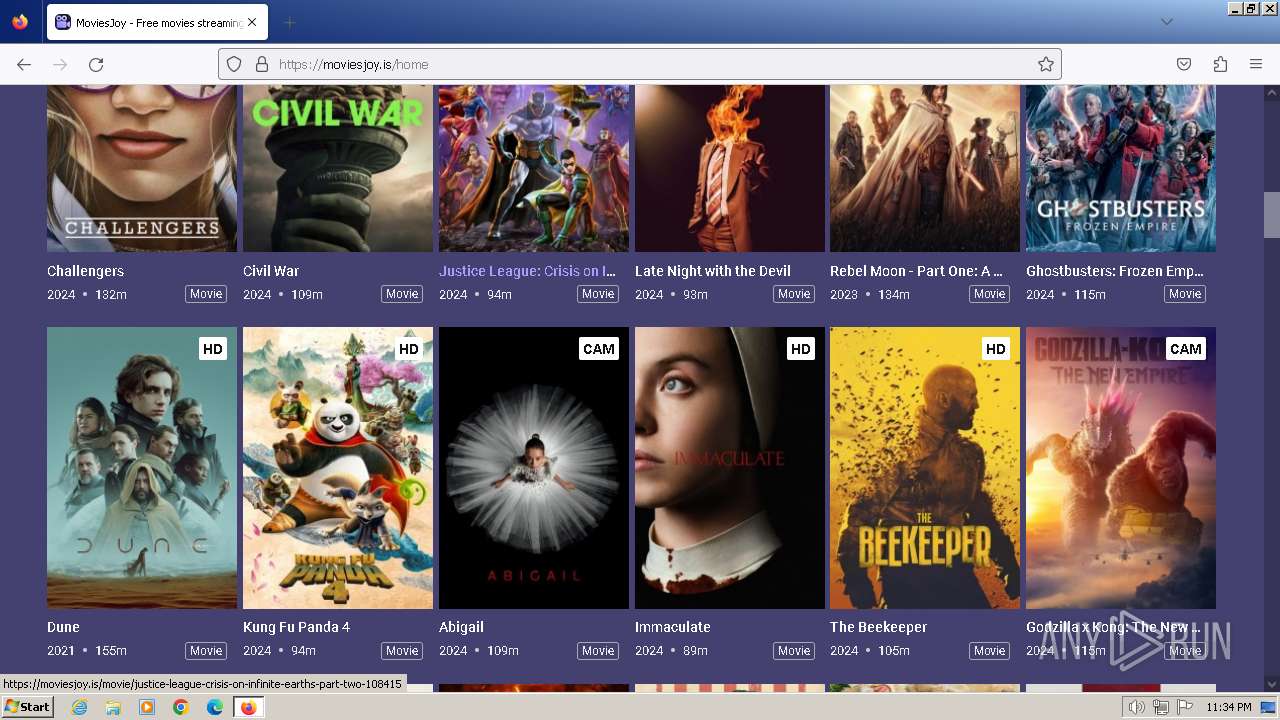
Task: Click Movie tag under Abigail
Action: click(x=598, y=651)
